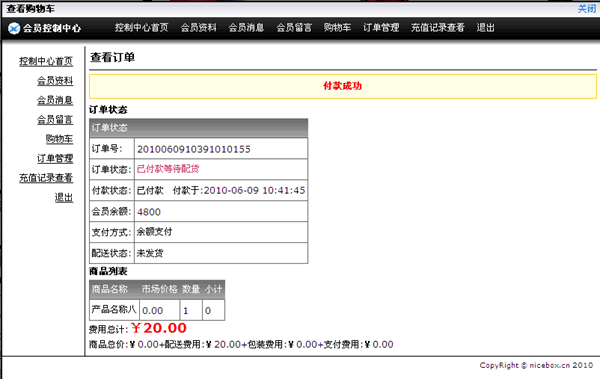This screenshot has width=601, height=380.
Task: Click the 商品名称 column header
Action: tap(110, 289)
